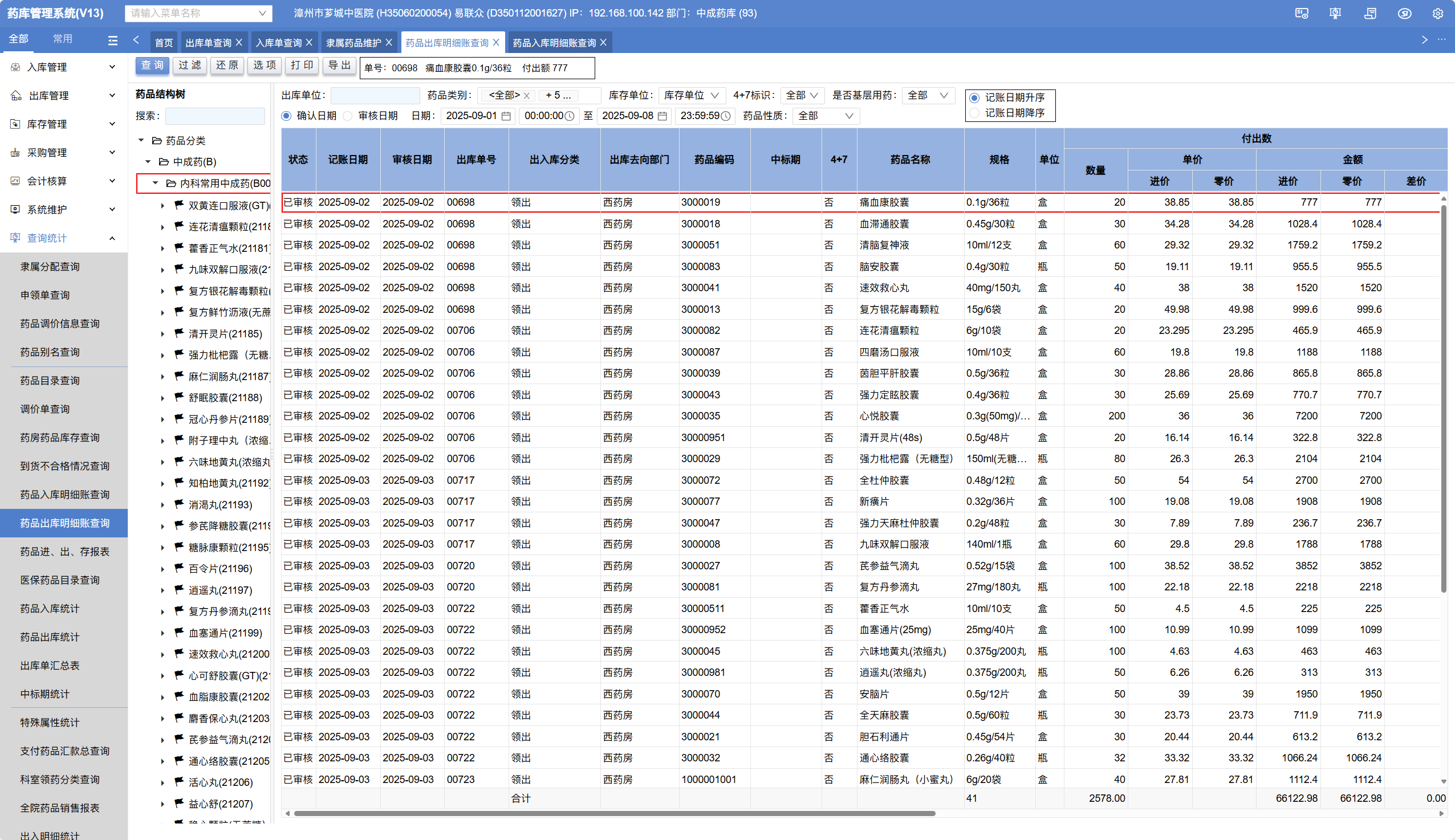Open the 库存单位 dropdown
This screenshot has width=1455, height=840.
coord(692,95)
